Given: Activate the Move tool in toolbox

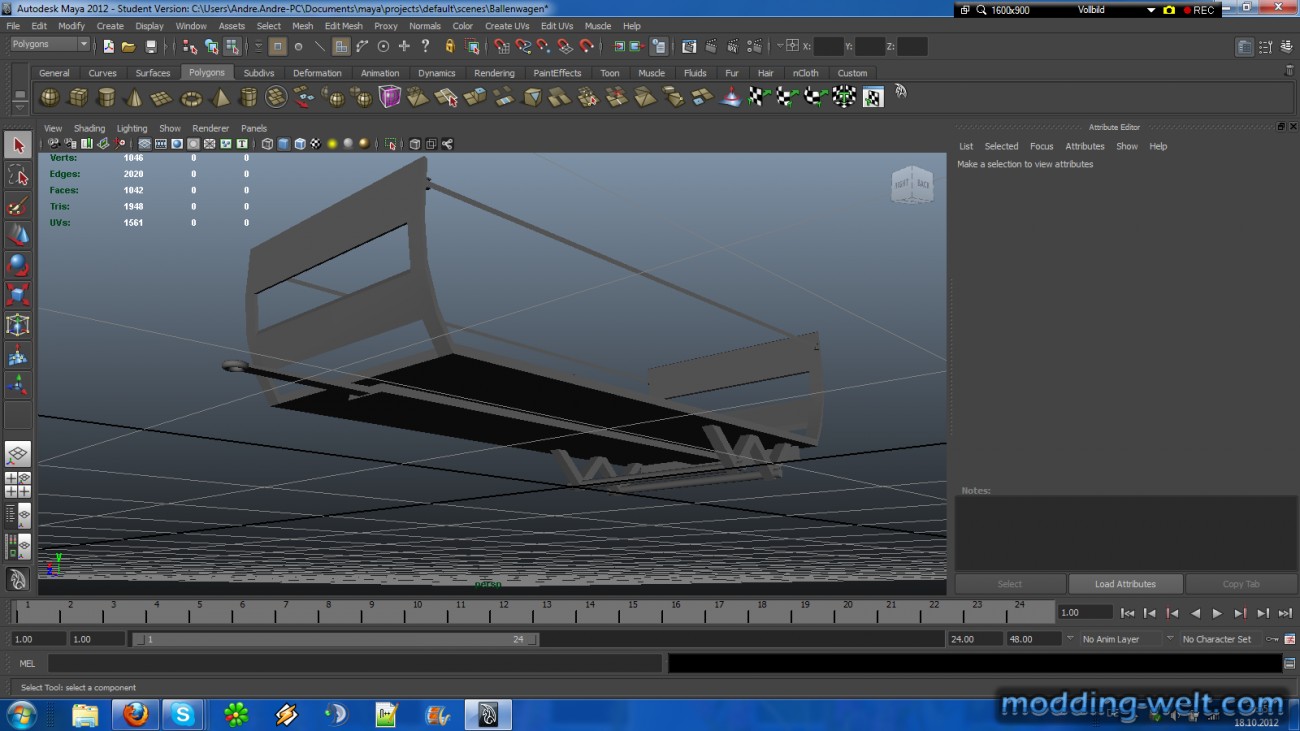Looking at the screenshot, I should click(x=18, y=236).
